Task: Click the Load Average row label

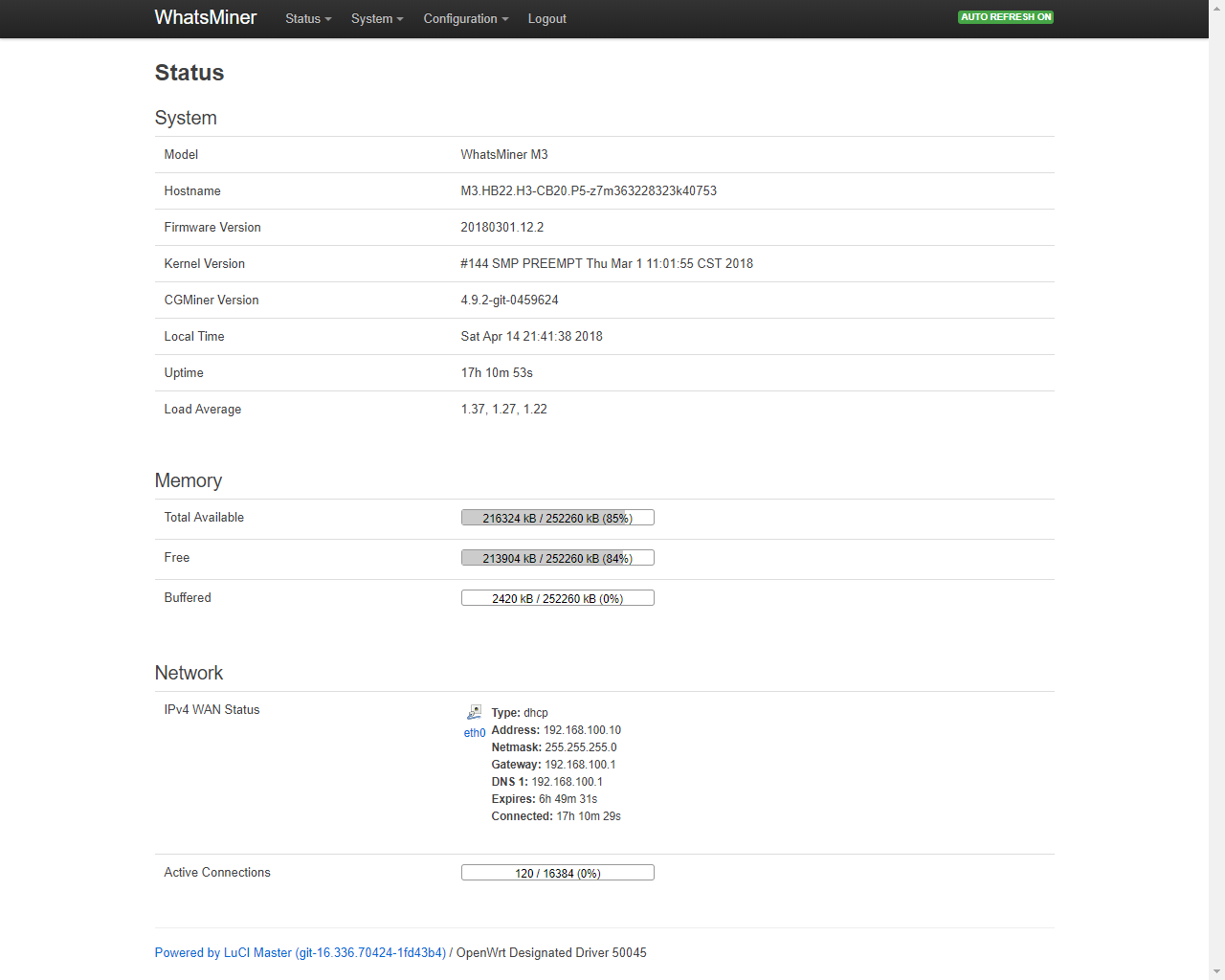Action: 203,409
